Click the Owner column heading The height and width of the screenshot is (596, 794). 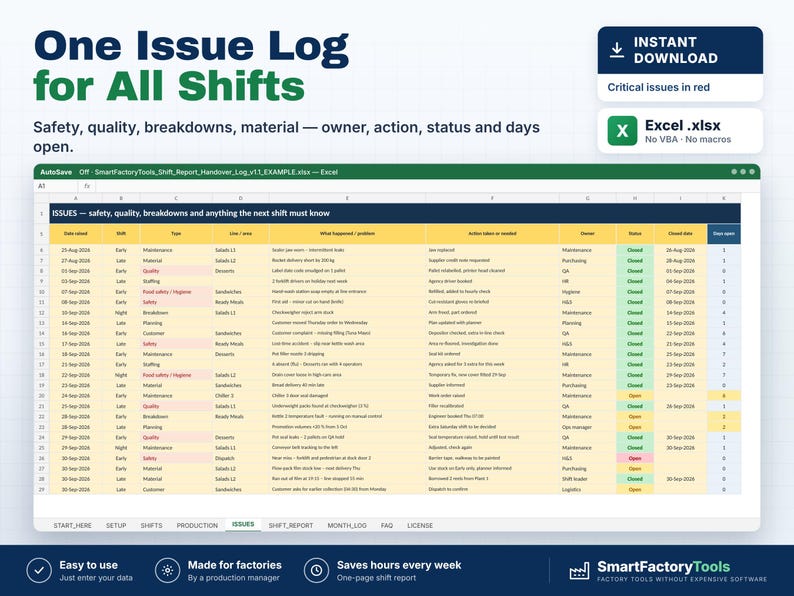[x=587, y=234]
